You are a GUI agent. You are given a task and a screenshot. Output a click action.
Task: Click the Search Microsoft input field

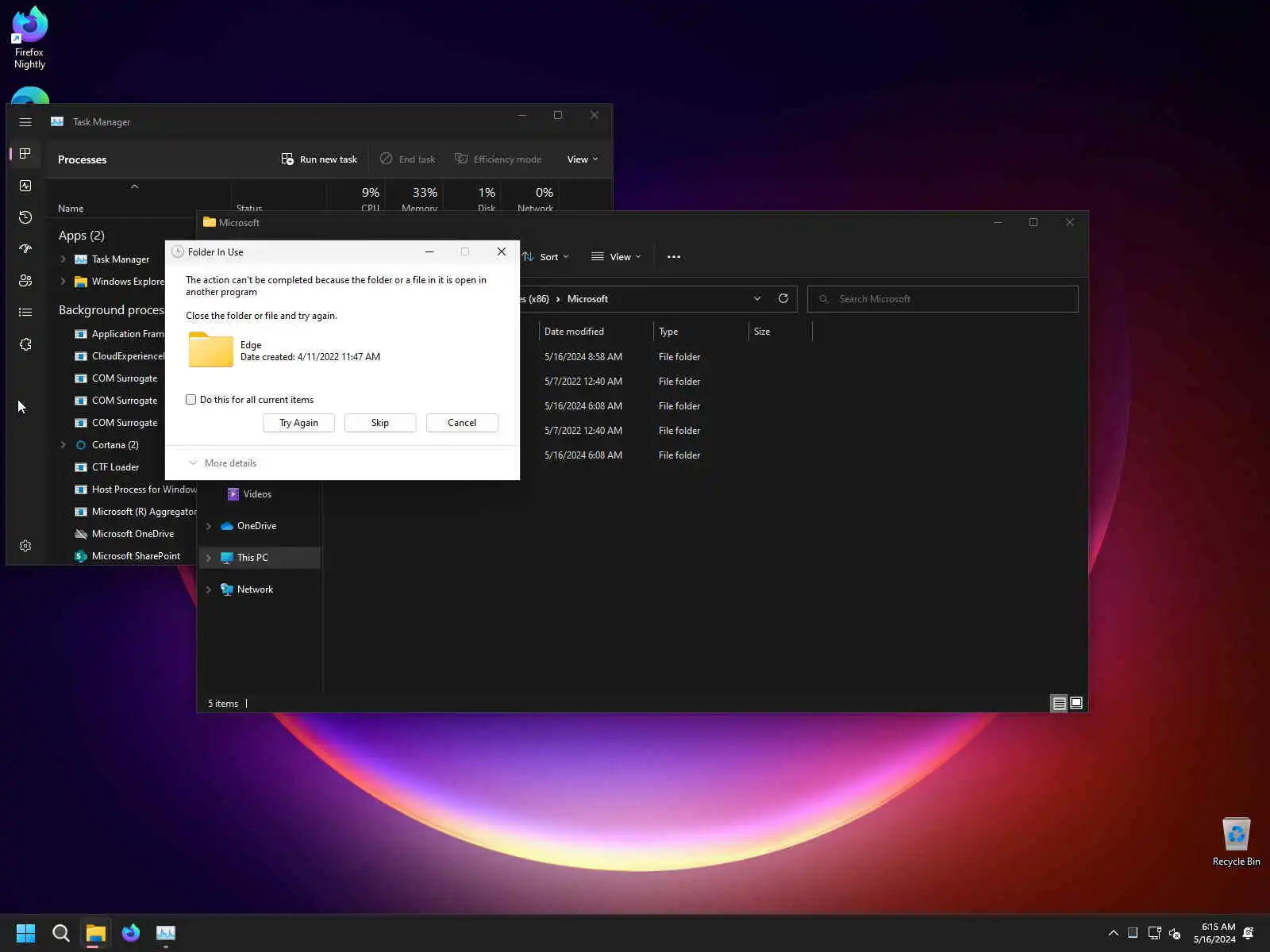(x=943, y=299)
